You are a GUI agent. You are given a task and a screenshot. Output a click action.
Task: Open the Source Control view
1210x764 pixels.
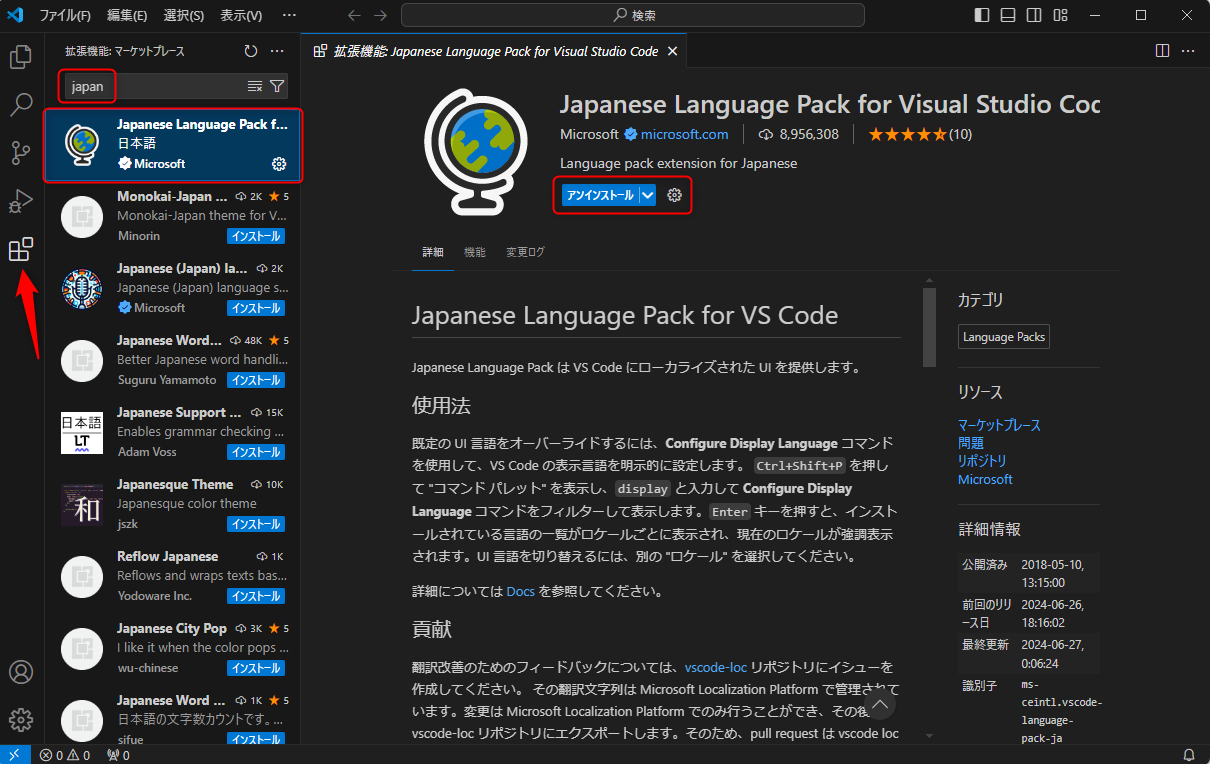pyautogui.click(x=21, y=153)
